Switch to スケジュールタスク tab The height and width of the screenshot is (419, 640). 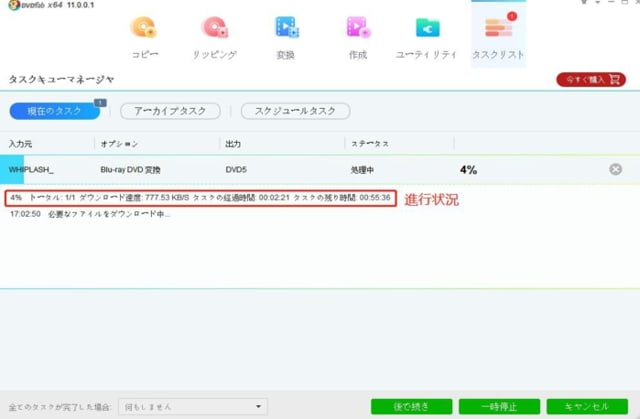295,111
